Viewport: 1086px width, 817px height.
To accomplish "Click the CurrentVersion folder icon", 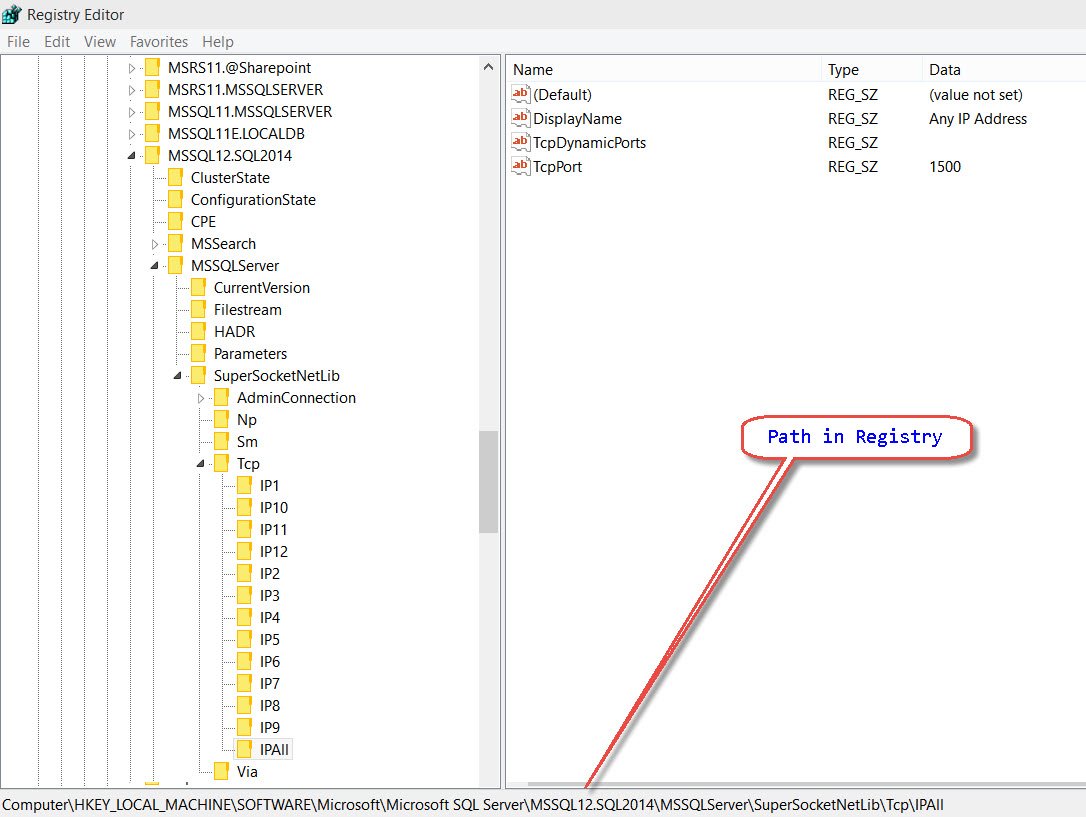I will click(x=199, y=287).
